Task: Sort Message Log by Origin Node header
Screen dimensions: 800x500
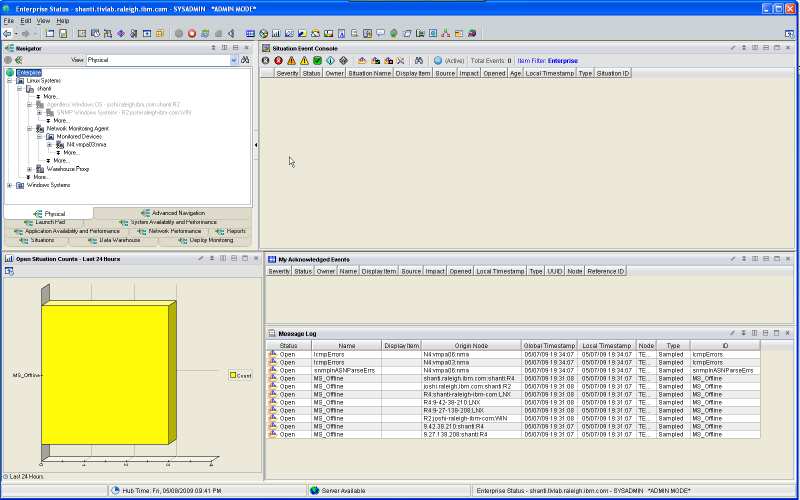Action: pos(471,346)
